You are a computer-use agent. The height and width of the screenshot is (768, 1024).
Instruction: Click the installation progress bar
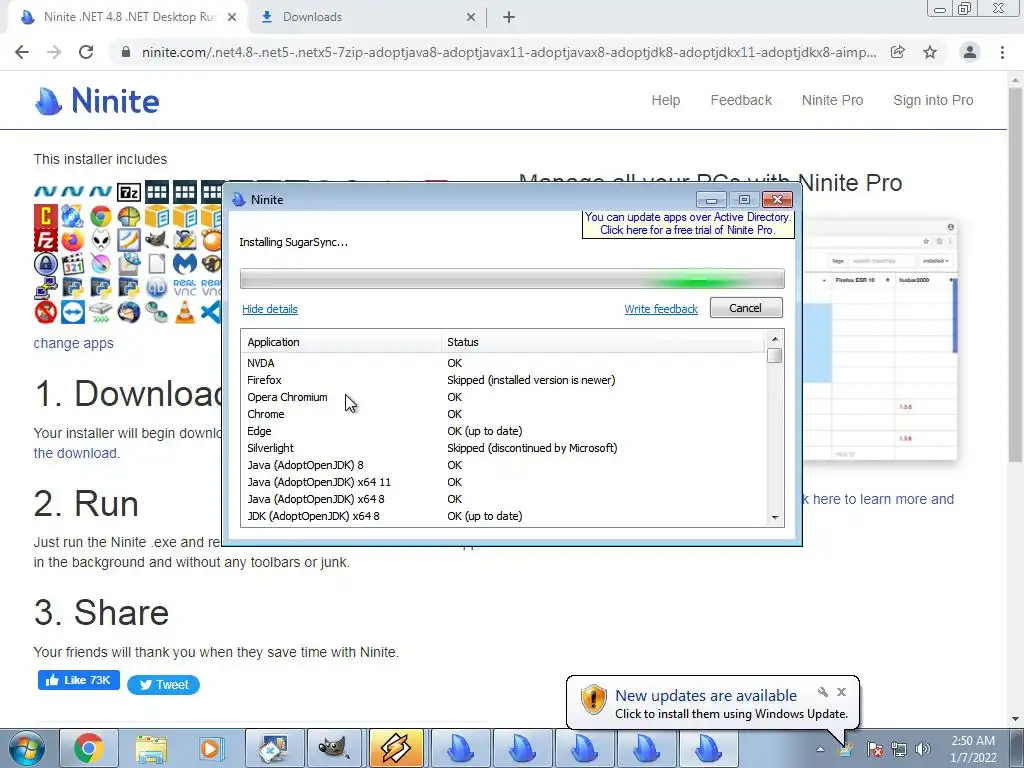click(x=512, y=279)
